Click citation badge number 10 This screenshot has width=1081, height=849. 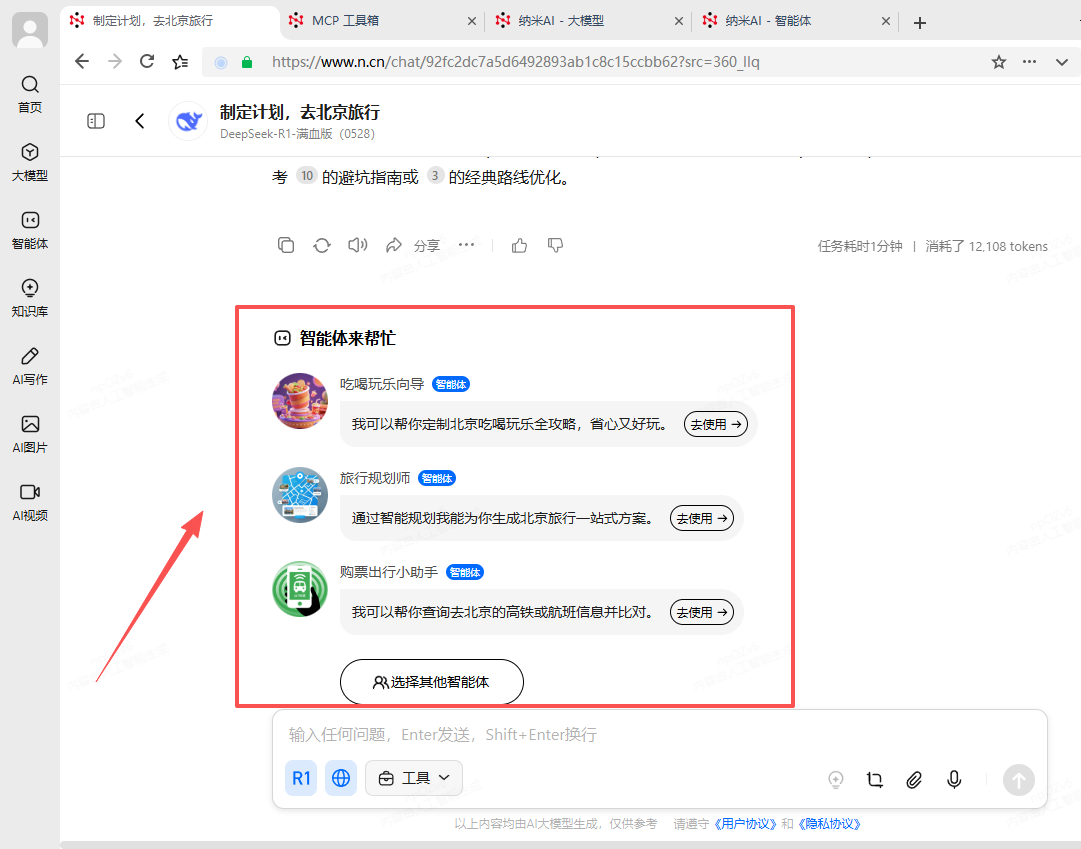(x=307, y=176)
